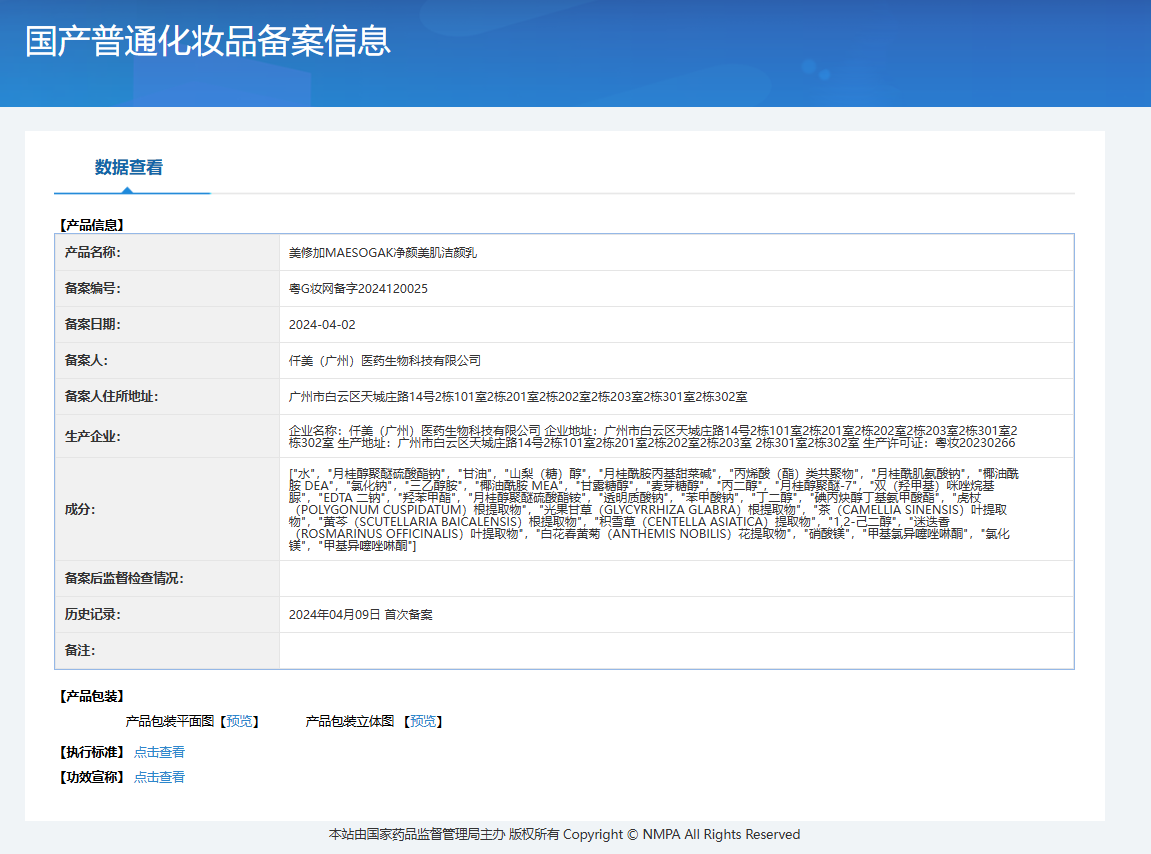Click the 产品包装立体图 label
This screenshot has height=854, width=1151.
350,721
